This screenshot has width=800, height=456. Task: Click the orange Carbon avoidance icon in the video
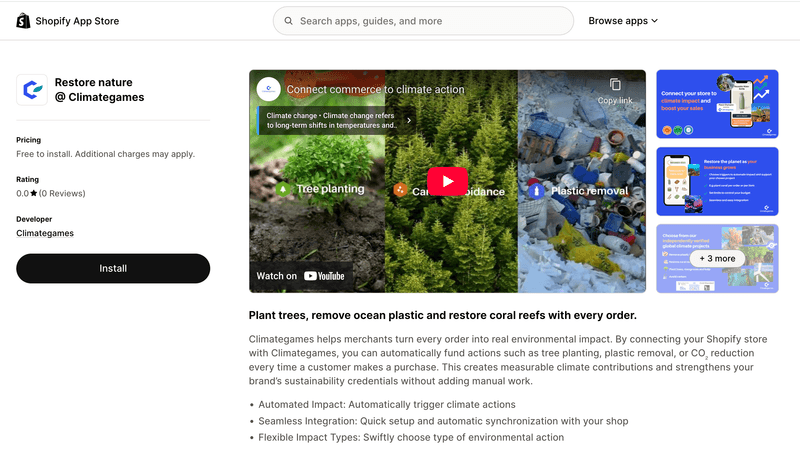point(401,190)
